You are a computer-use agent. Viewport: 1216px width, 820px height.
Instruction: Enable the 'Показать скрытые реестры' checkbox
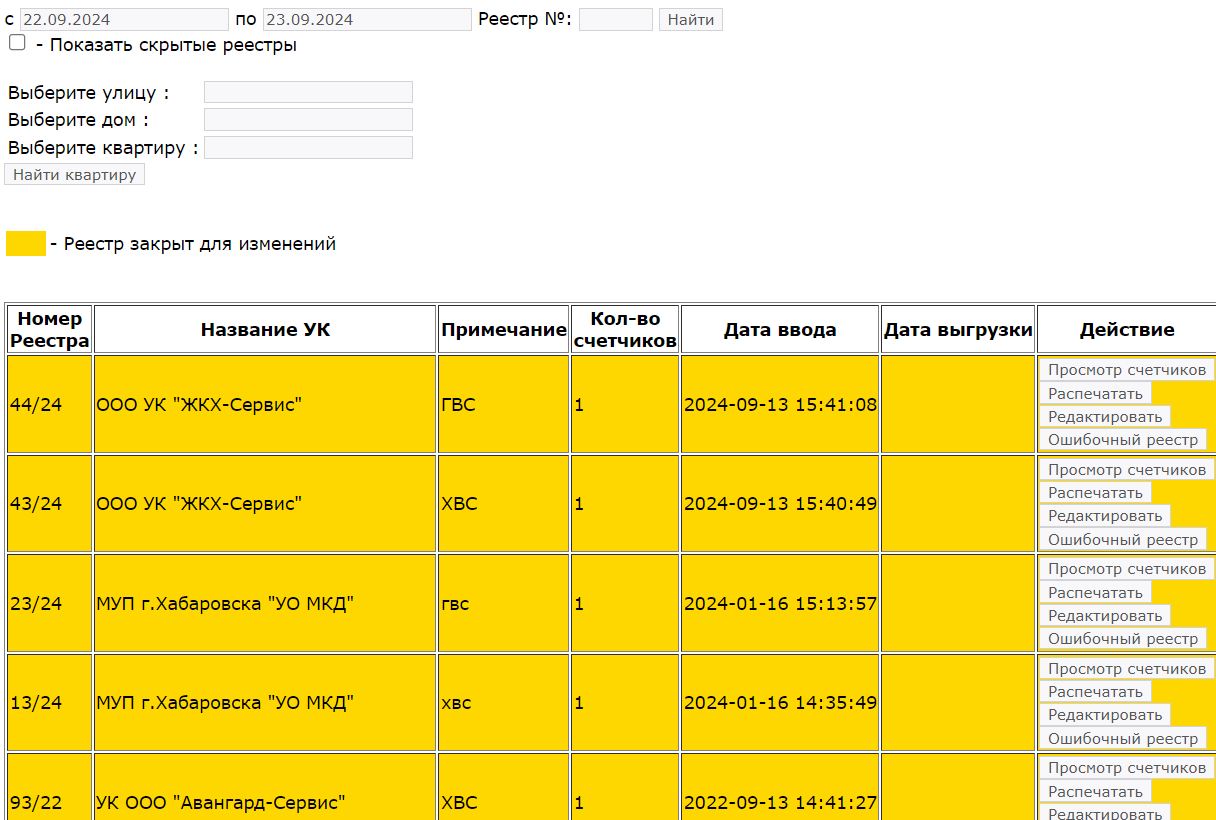click(x=17, y=43)
